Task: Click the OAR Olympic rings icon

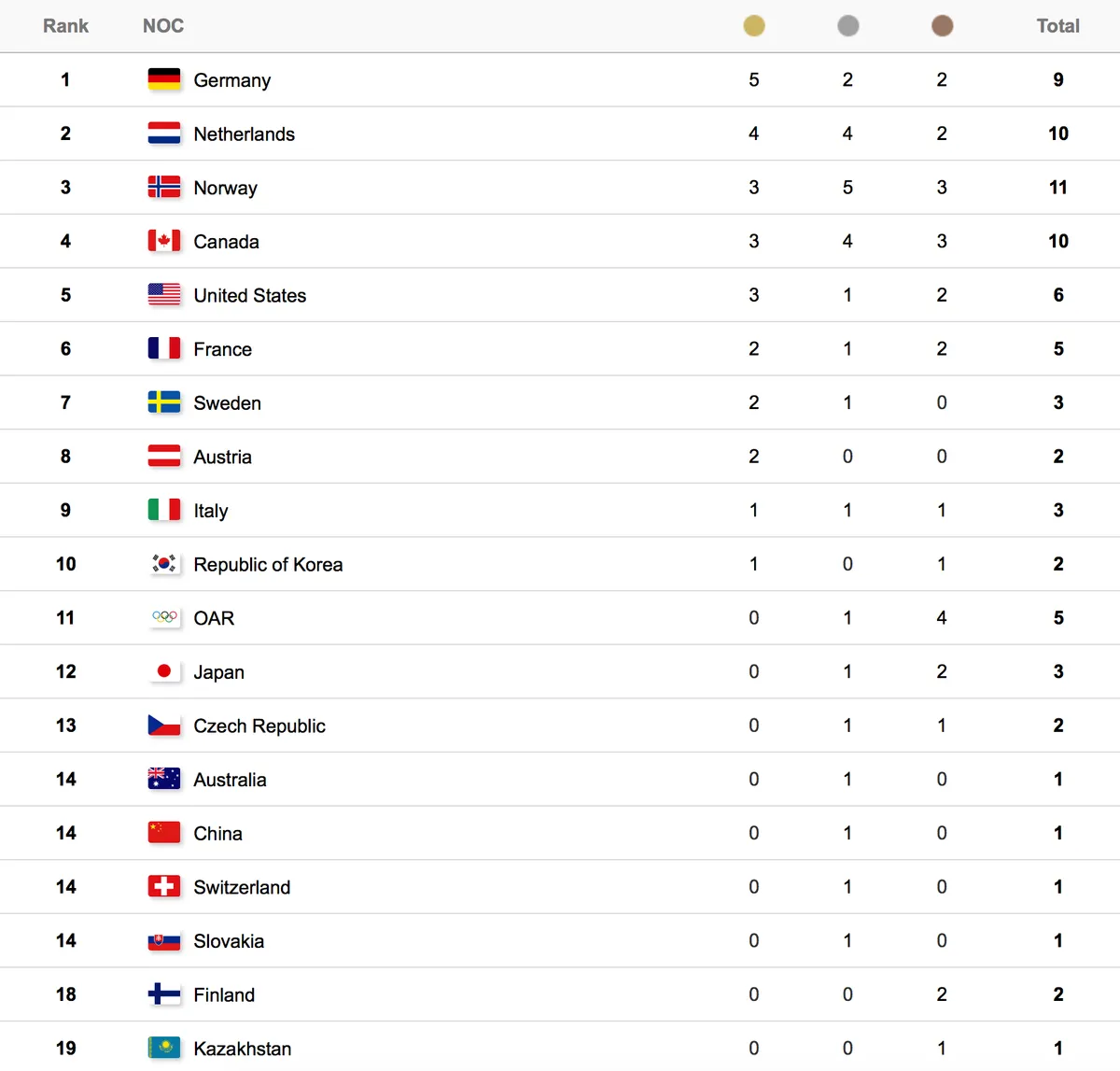Action: [x=164, y=617]
